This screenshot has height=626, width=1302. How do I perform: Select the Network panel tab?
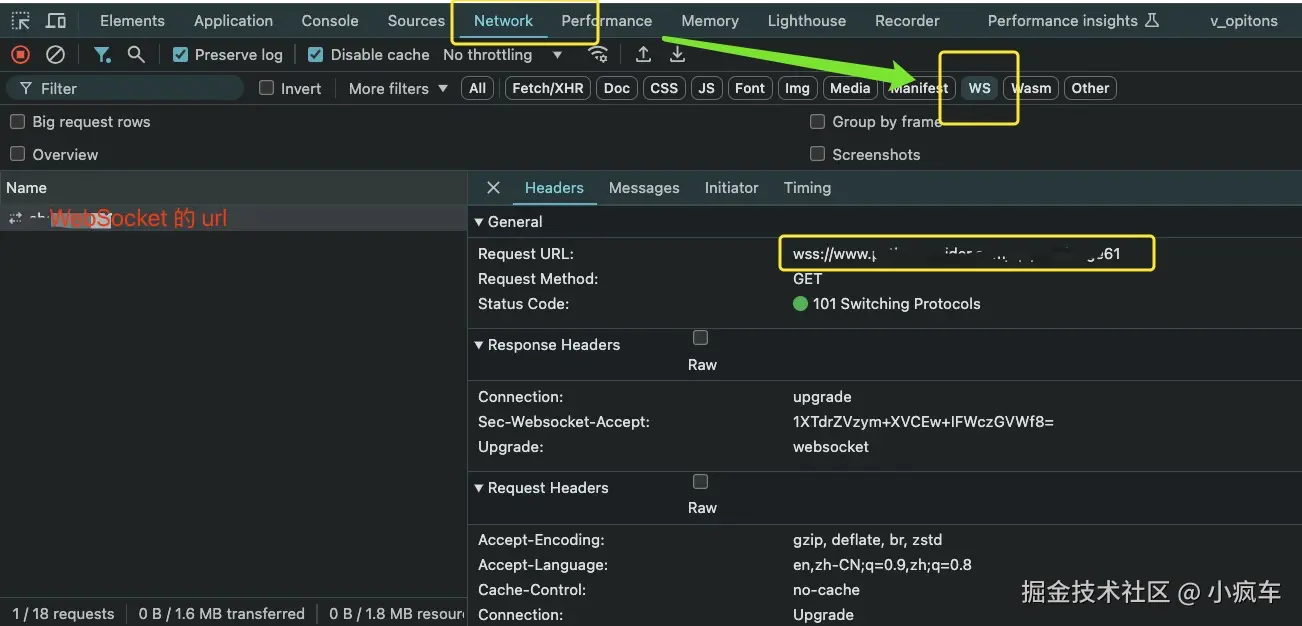503,21
